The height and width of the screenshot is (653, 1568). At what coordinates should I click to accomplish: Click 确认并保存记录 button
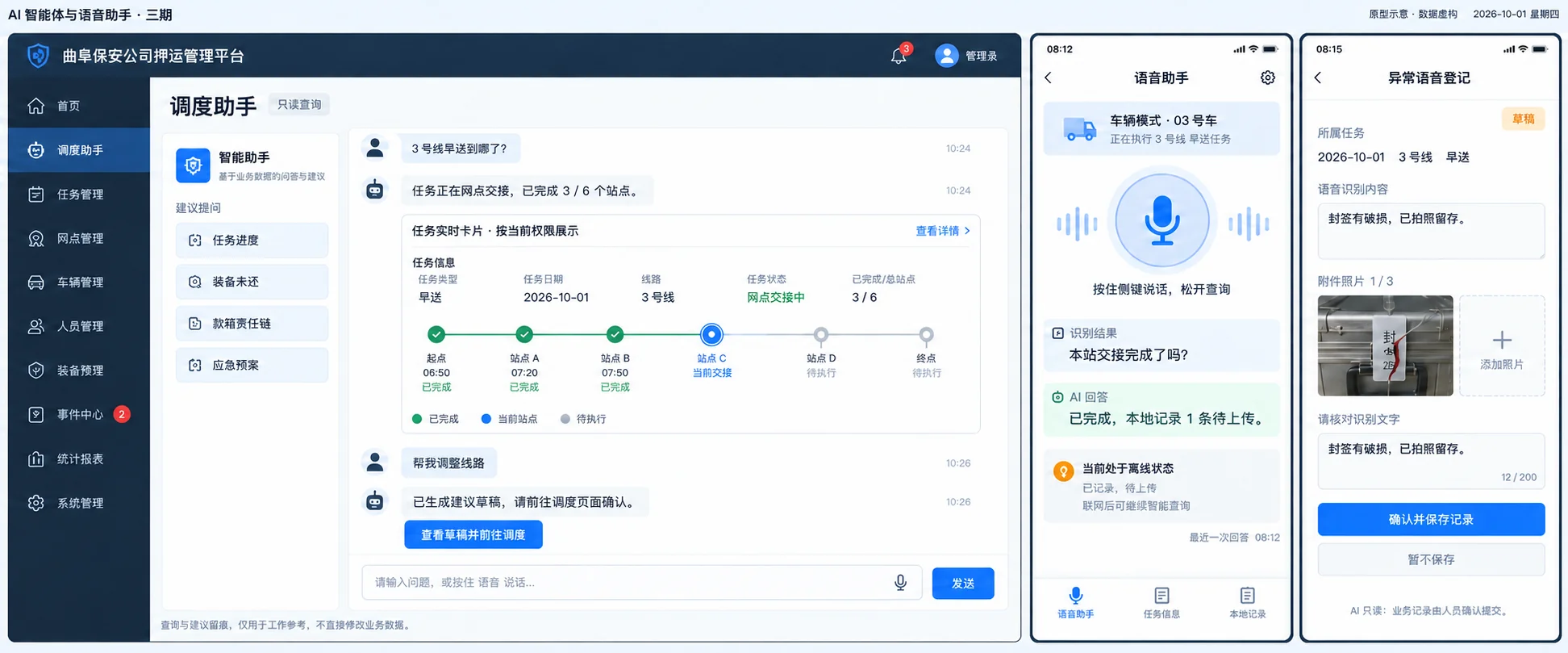(x=1431, y=519)
